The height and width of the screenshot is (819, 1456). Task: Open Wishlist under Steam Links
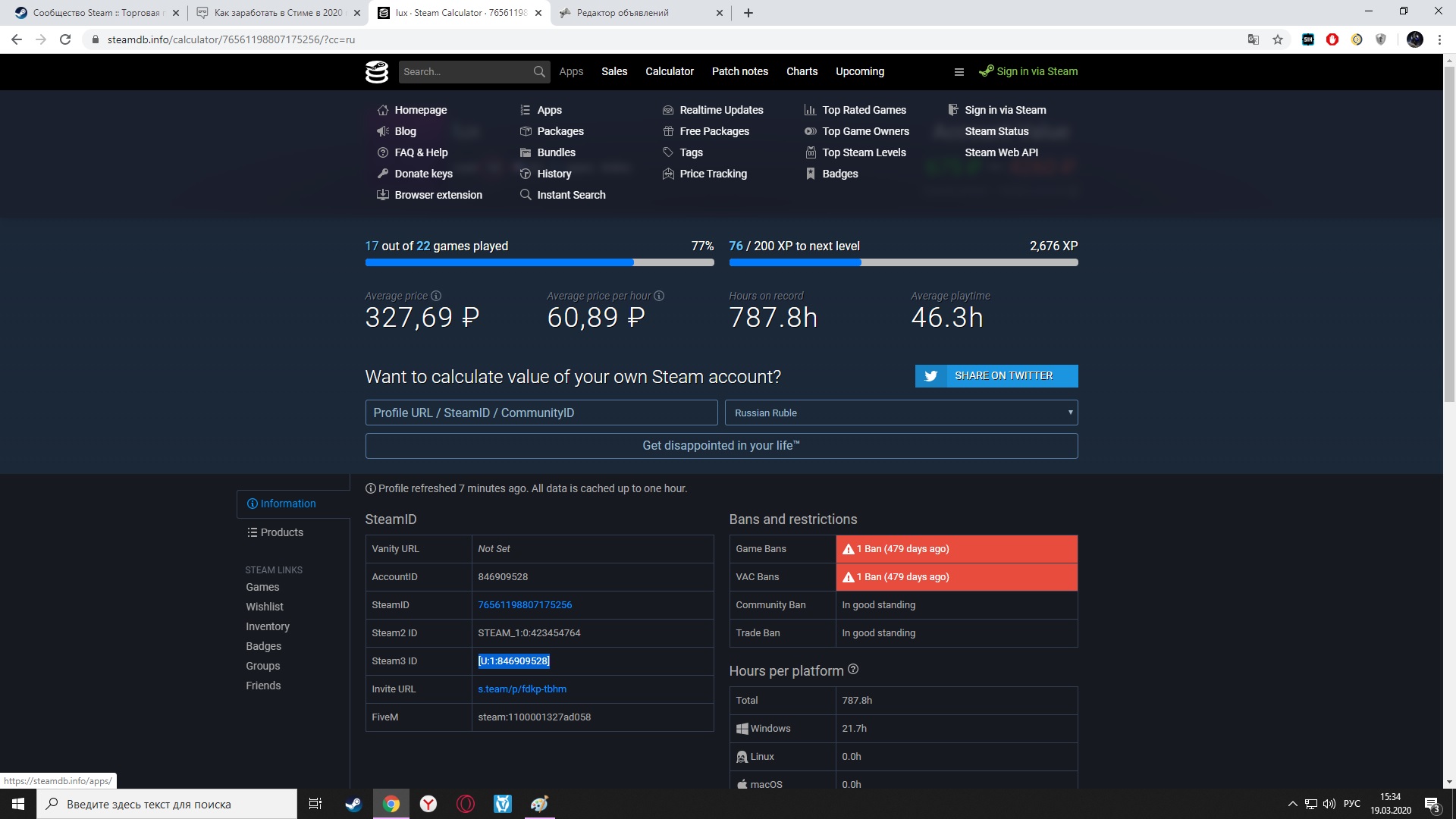(x=265, y=607)
